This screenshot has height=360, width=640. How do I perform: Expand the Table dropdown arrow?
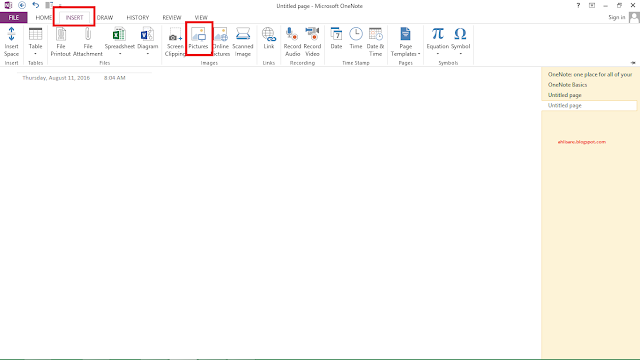point(36,54)
